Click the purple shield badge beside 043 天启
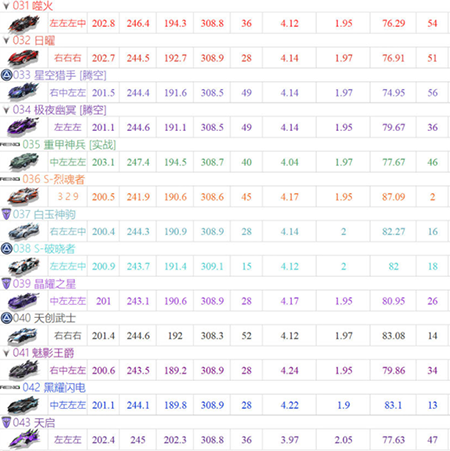The height and width of the screenshot is (451, 450). point(6,422)
